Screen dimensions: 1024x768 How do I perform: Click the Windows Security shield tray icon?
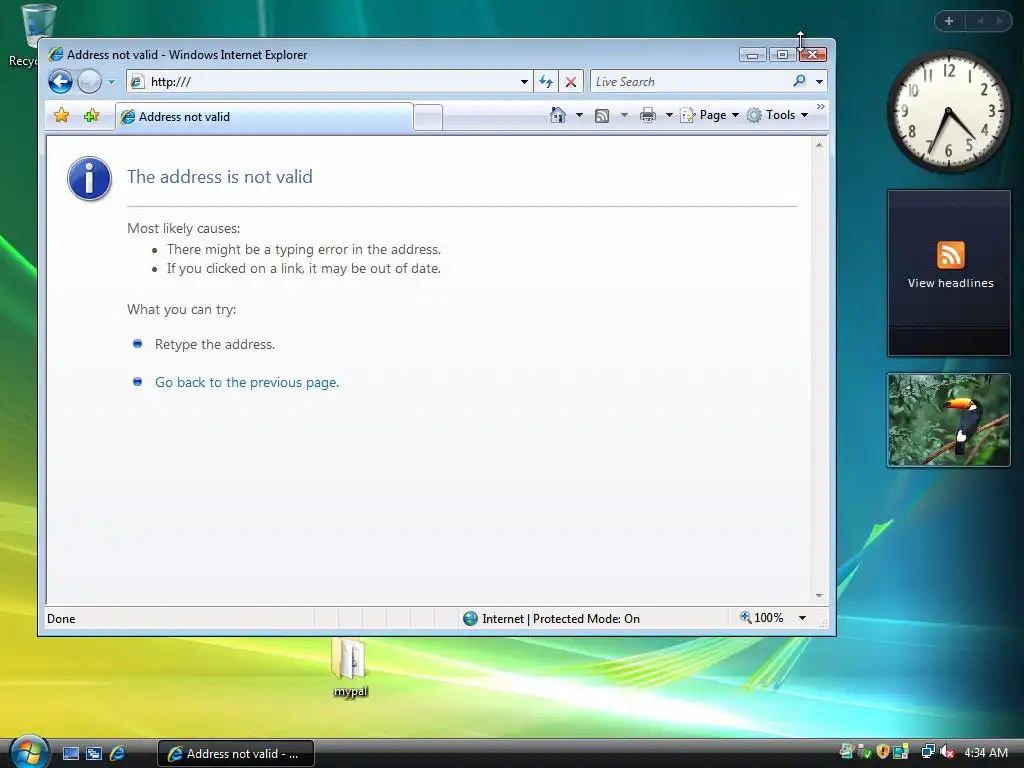click(x=883, y=752)
